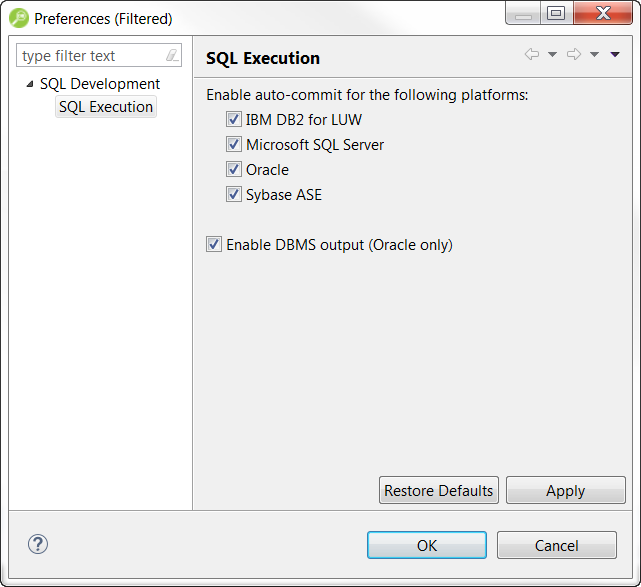Toggle Sybase ASE auto-commit checkbox
This screenshot has width=641, height=587.
tap(234, 195)
